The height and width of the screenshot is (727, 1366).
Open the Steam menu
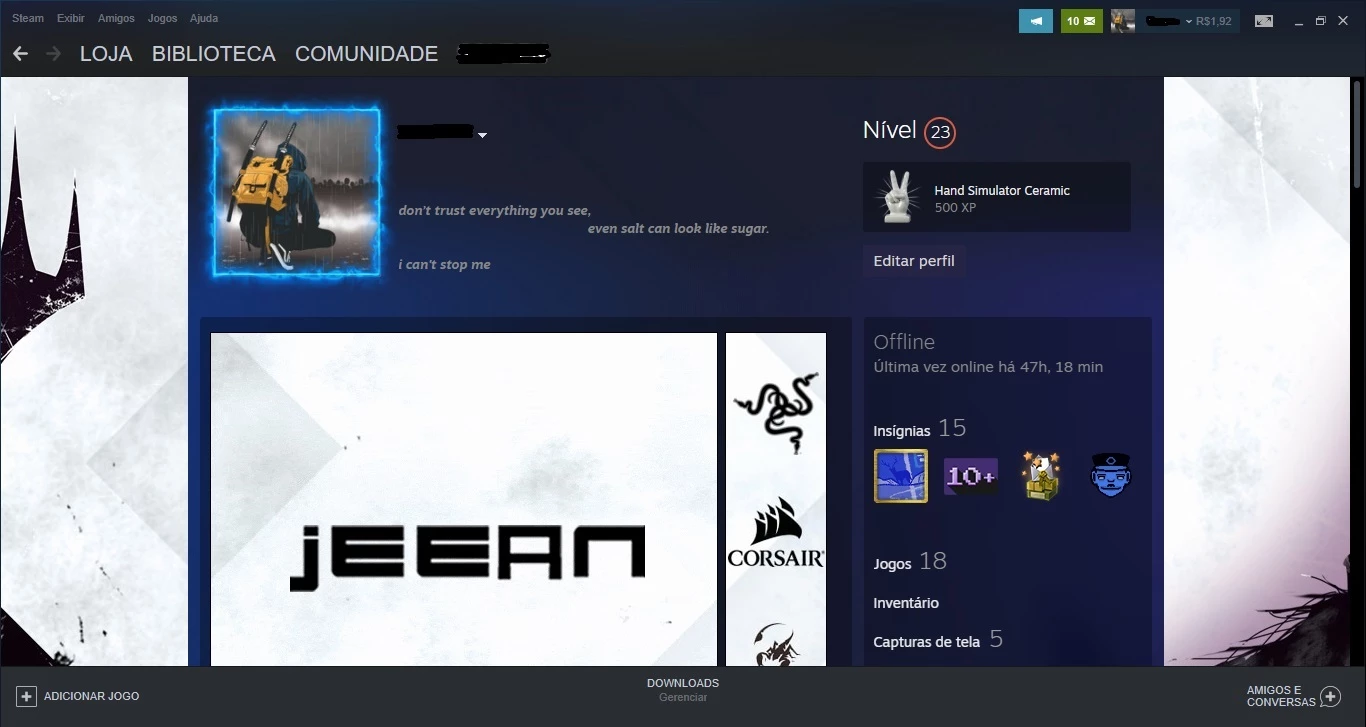[28, 18]
